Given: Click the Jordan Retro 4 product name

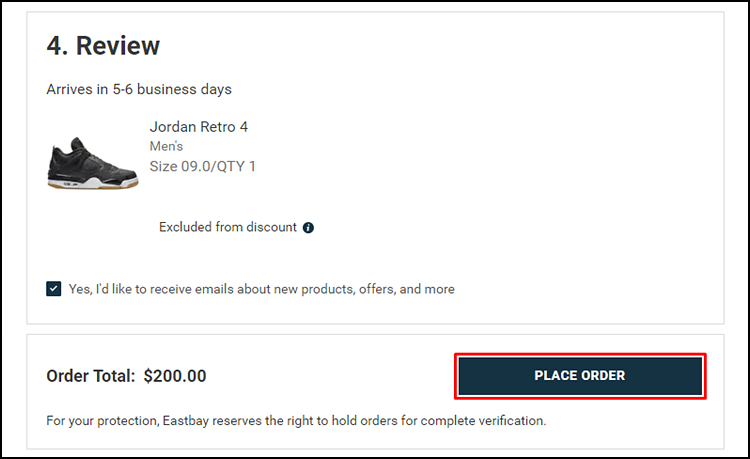Looking at the screenshot, I should pyautogui.click(x=199, y=127).
